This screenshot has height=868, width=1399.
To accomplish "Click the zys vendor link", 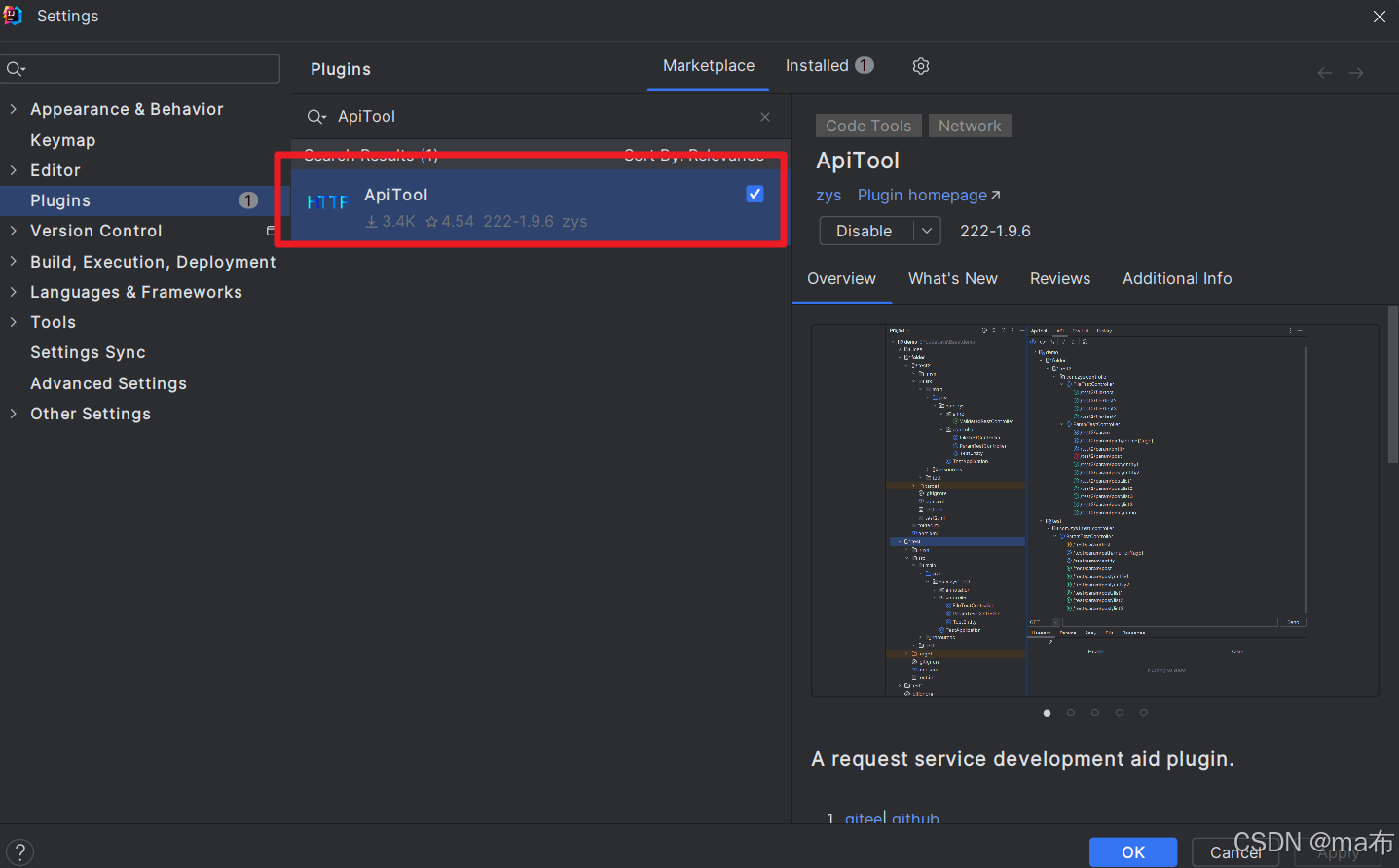I will click(x=828, y=196).
